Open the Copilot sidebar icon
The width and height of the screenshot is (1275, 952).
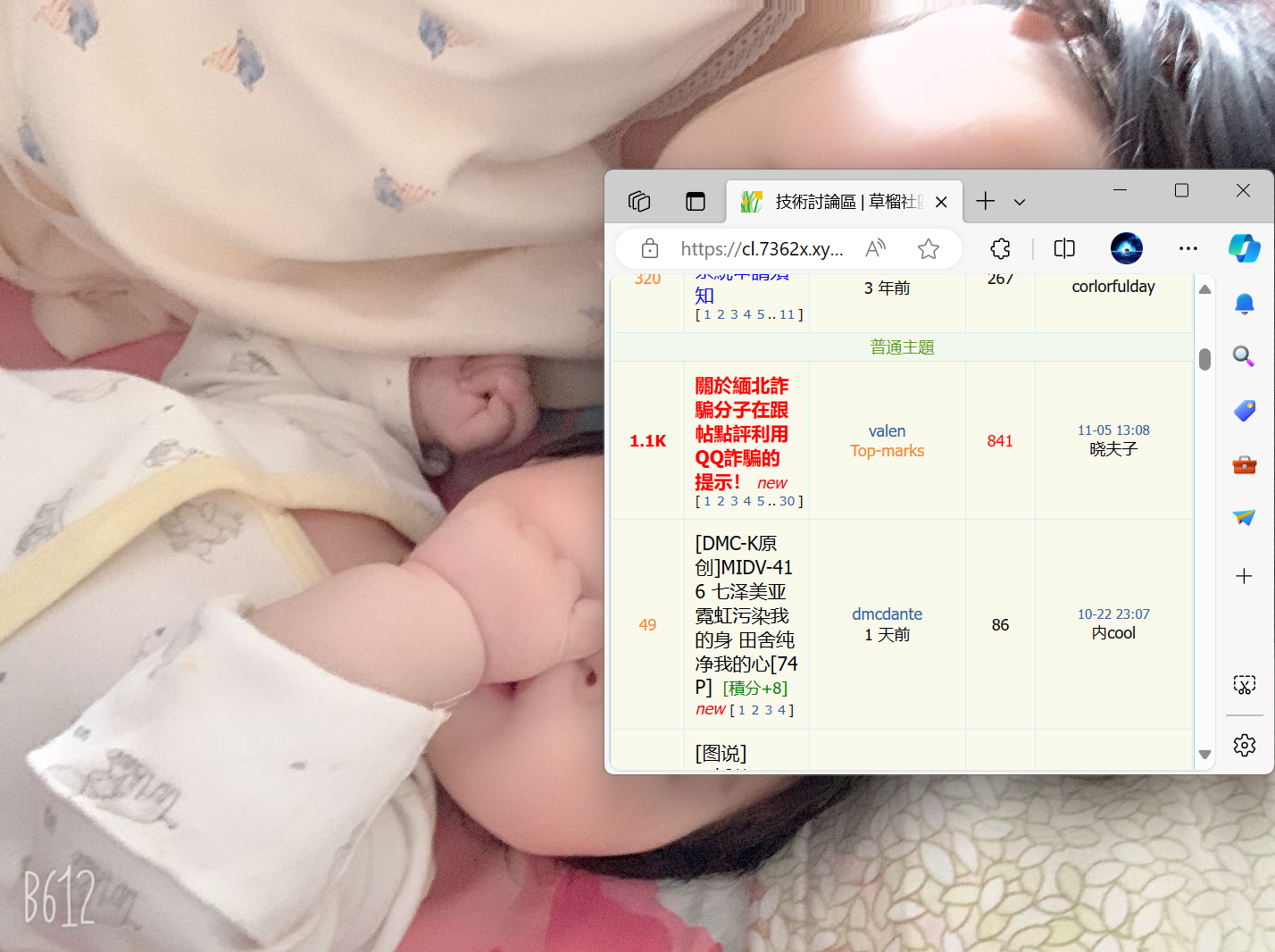1244,248
